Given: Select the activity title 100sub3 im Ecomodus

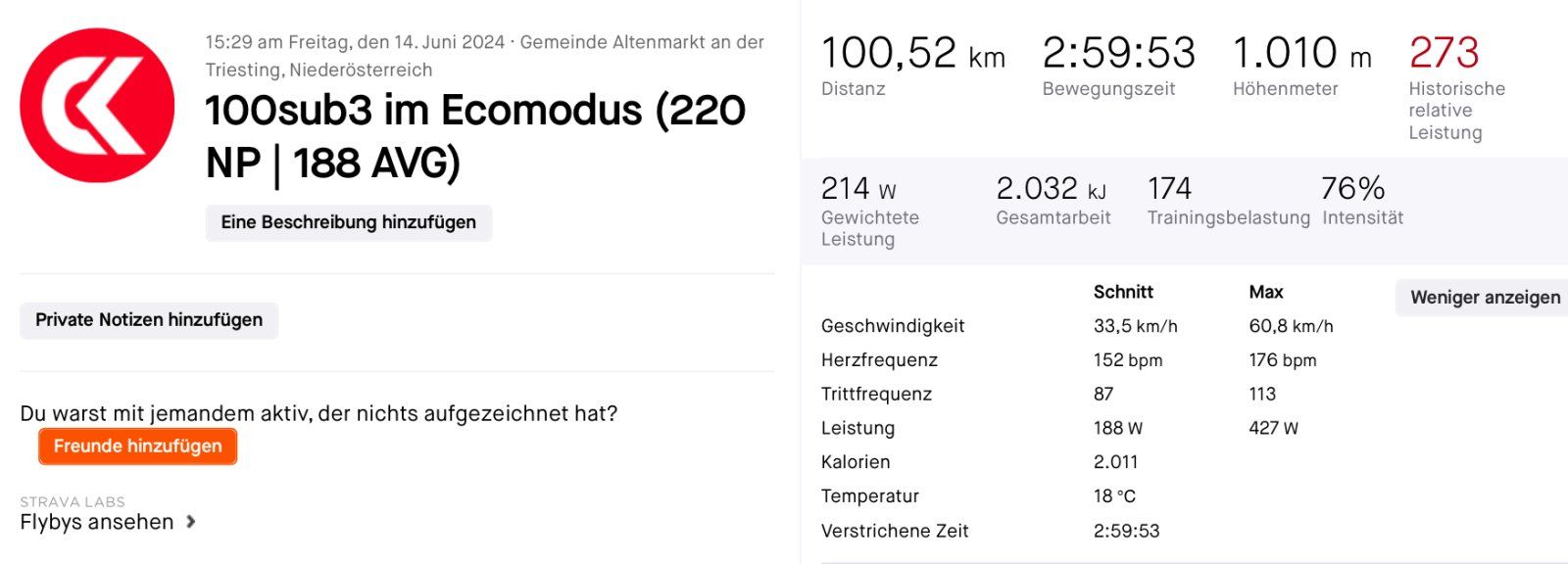Looking at the screenshot, I should [475, 136].
